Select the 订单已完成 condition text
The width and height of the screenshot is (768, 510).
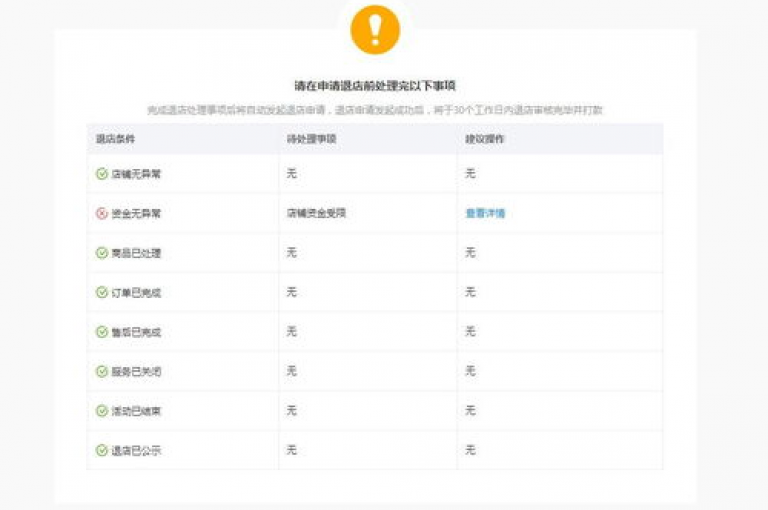[x=136, y=293]
